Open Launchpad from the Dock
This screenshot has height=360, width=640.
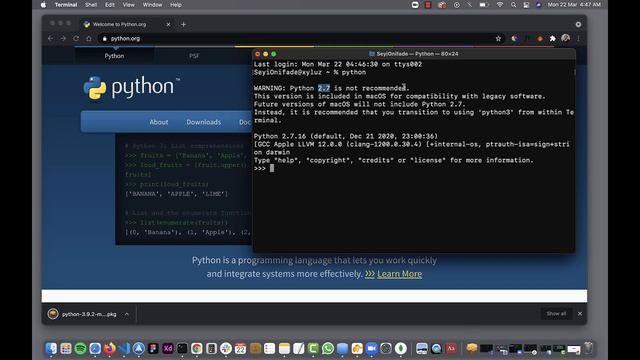pos(66,348)
